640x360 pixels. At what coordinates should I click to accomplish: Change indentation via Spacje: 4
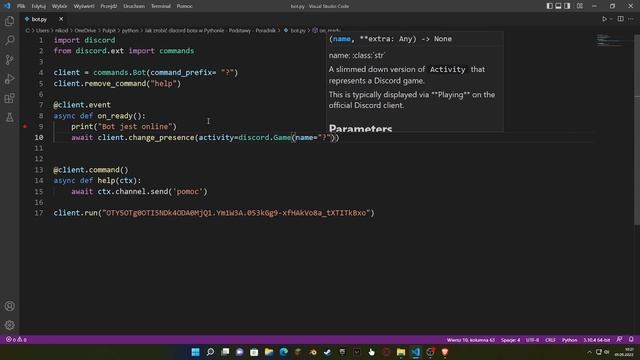click(x=510, y=340)
